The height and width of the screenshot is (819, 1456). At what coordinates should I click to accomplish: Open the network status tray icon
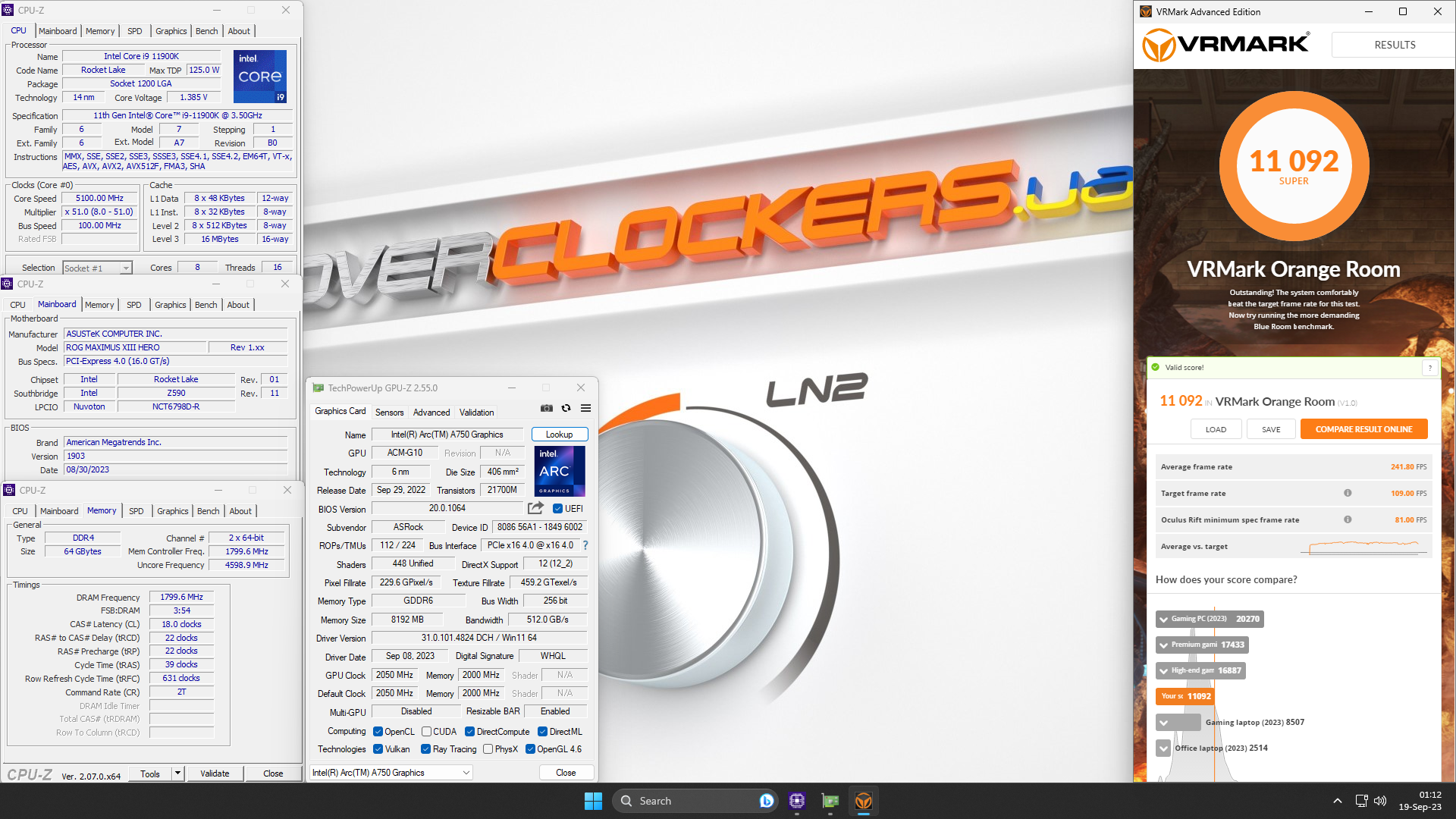tap(1361, 801)
